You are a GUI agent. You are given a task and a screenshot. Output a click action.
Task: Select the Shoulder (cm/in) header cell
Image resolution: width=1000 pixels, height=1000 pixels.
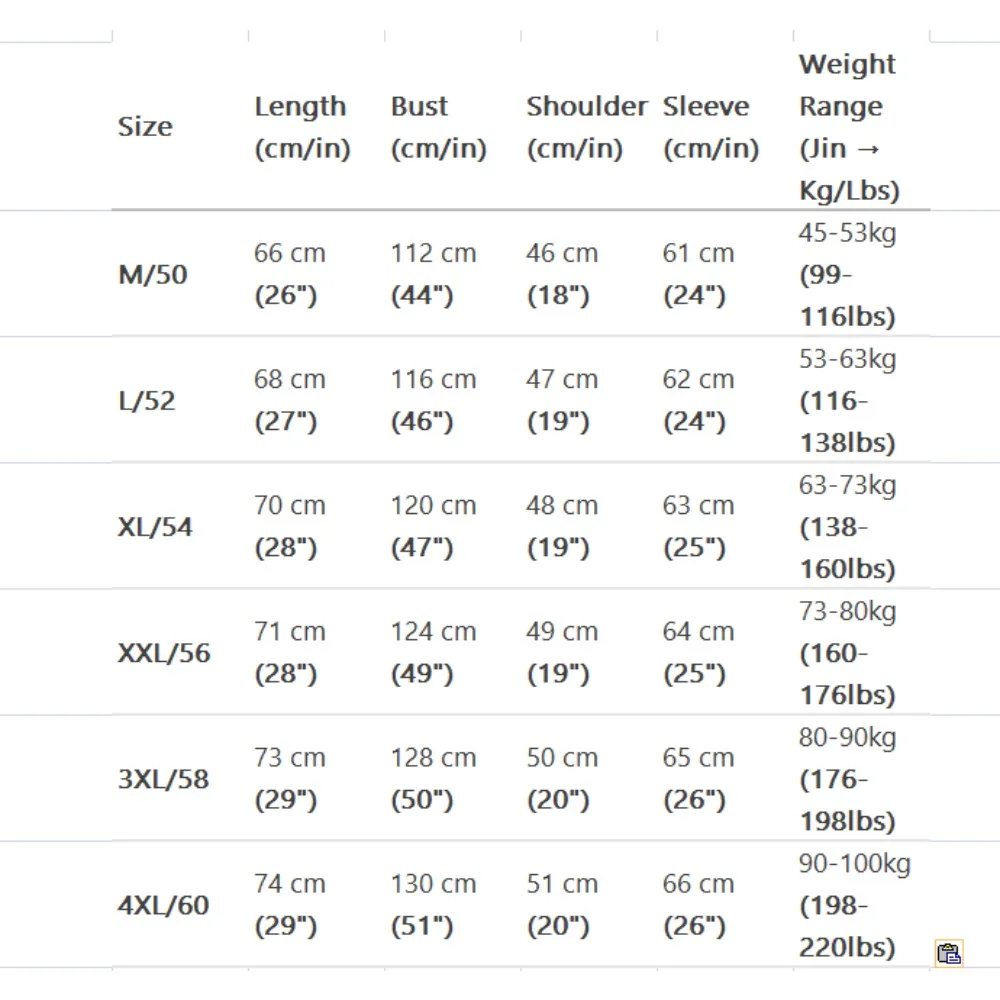coord(587,127)
